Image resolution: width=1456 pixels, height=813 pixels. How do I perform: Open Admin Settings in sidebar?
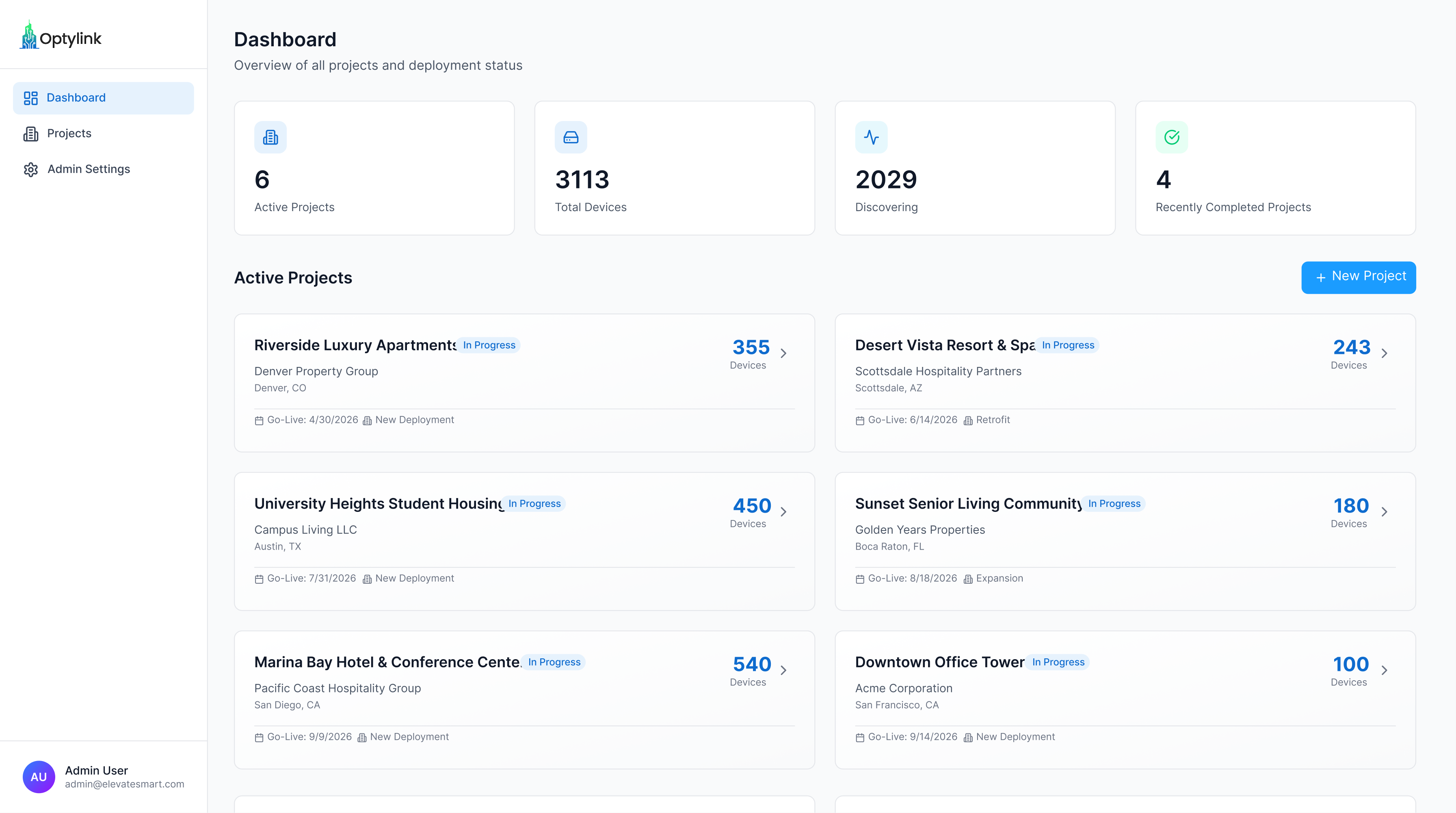click(x=104, y=169)
